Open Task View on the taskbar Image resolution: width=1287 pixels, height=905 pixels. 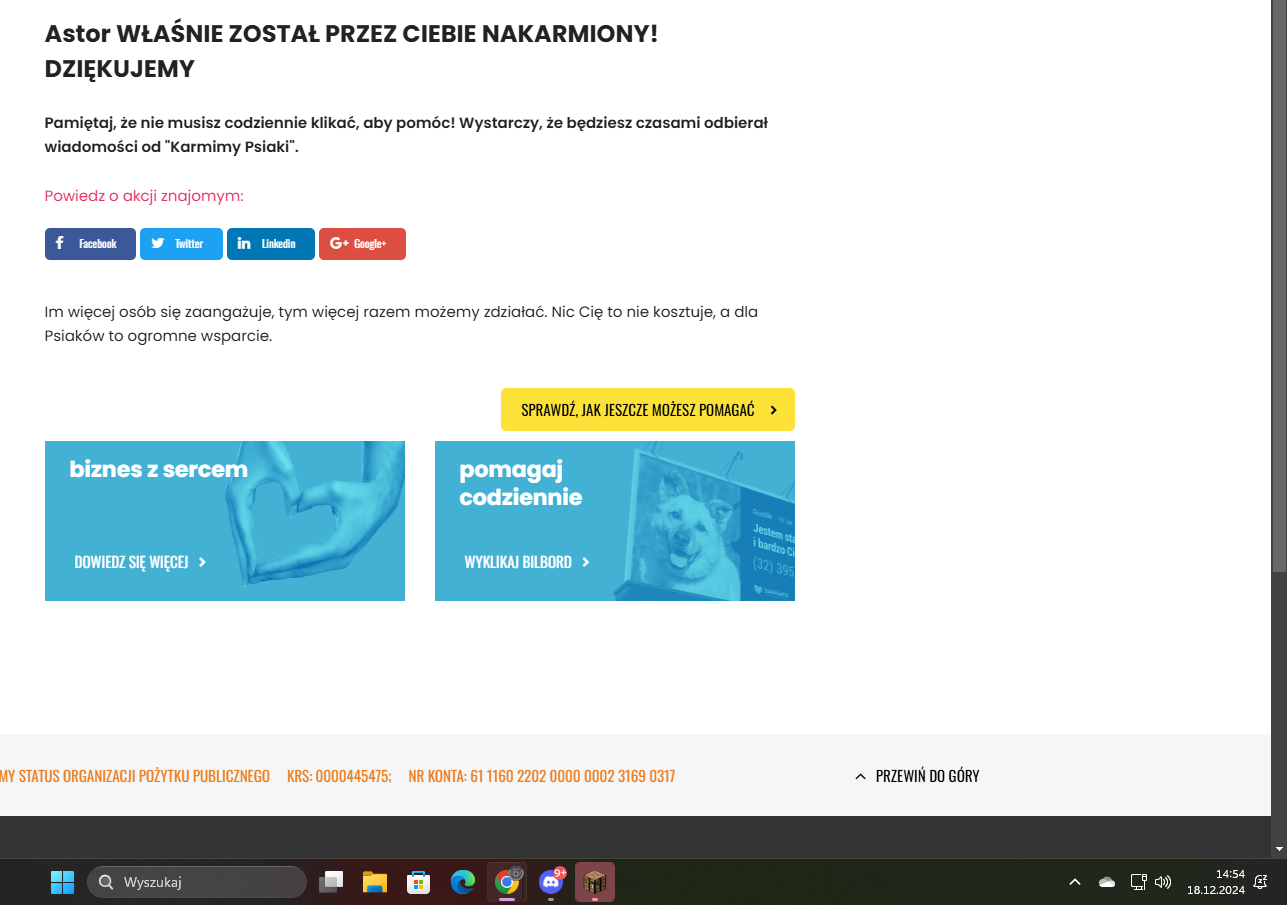331,882
